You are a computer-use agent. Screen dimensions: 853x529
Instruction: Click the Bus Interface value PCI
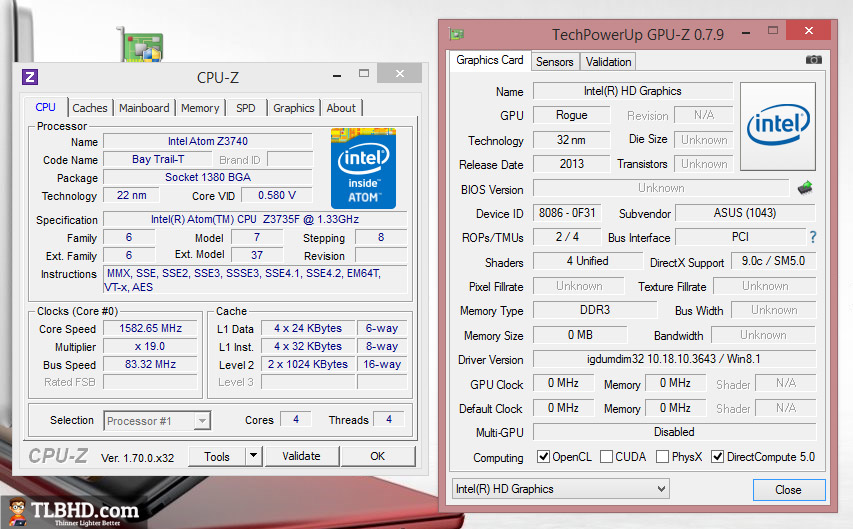740,237
